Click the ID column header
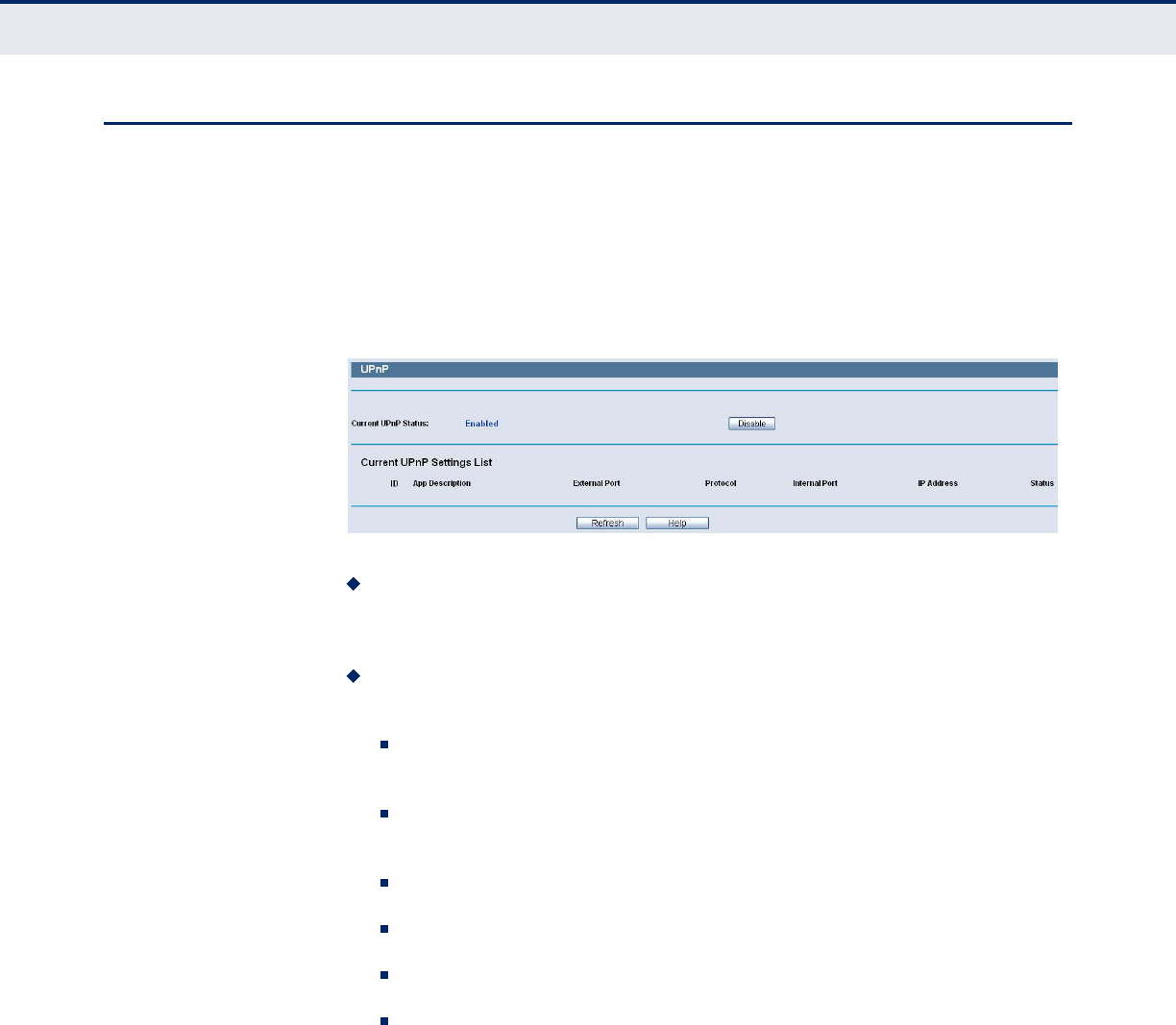This screenshot has width=1176, height=1025. click(x=394, y=483)
